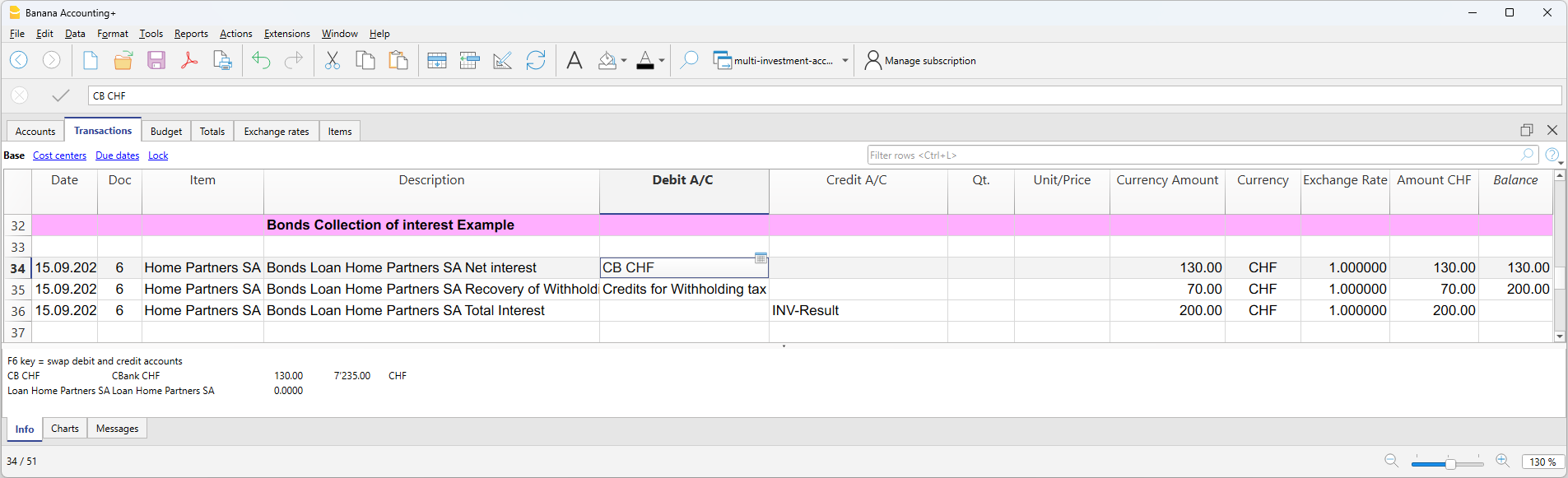Recalculate with the refresh arrows icon
This screenshot has width=1568, height=478.
536,60
